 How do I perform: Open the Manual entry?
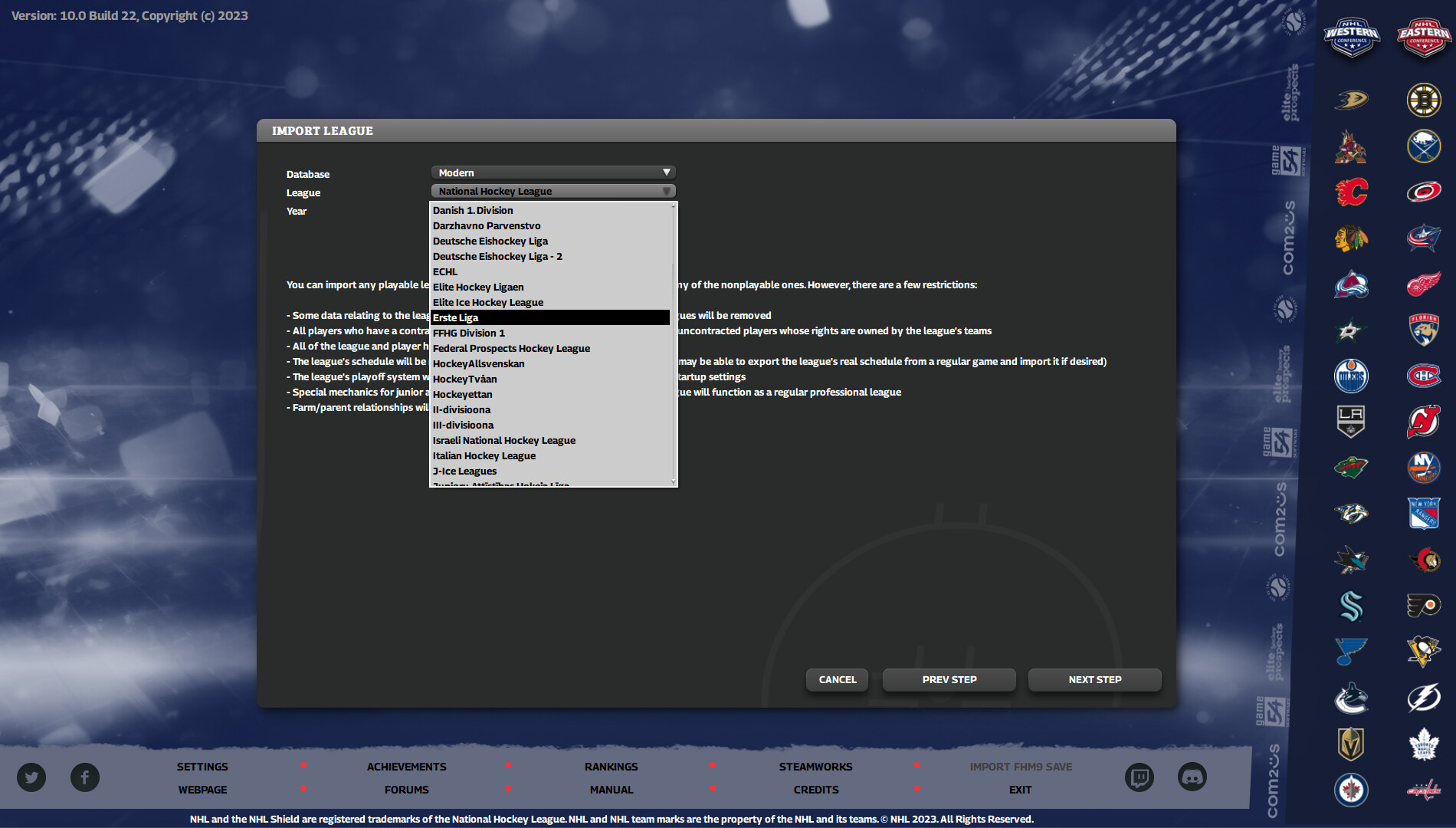[x=611, y=789]
